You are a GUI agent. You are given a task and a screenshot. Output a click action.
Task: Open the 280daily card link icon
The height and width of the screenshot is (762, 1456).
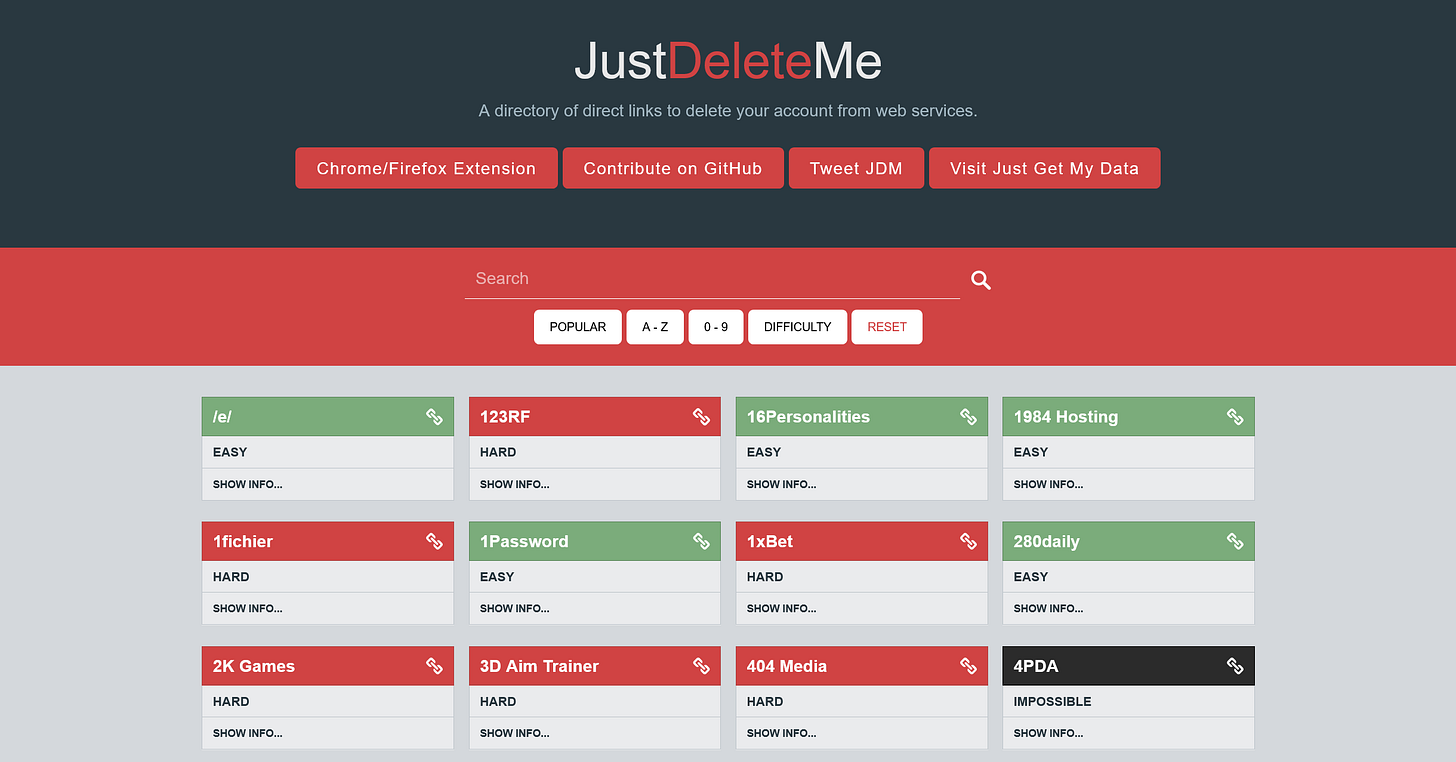(x=1235, y=541)
